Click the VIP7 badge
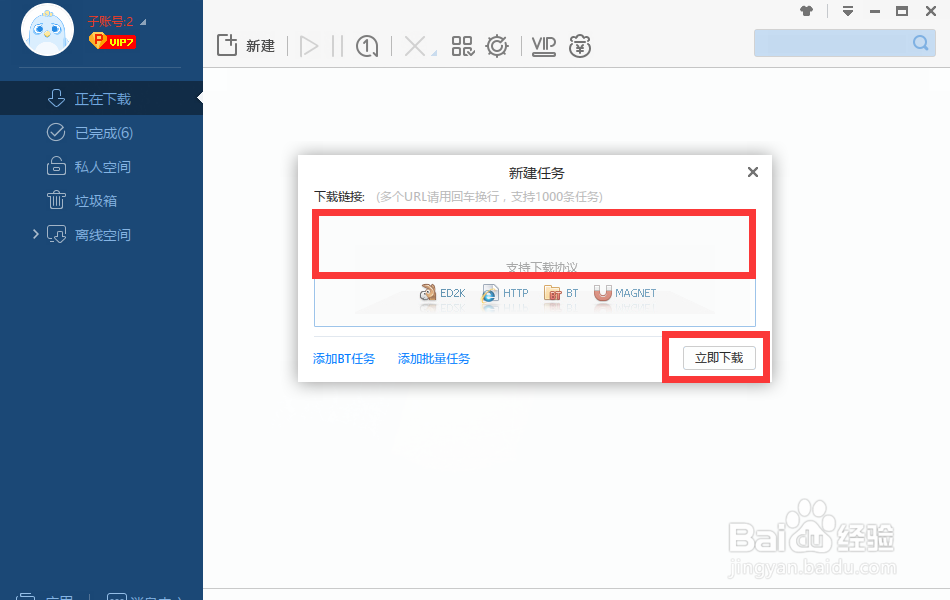Viewport: 950px width, 600px height. tap(112, 41)
